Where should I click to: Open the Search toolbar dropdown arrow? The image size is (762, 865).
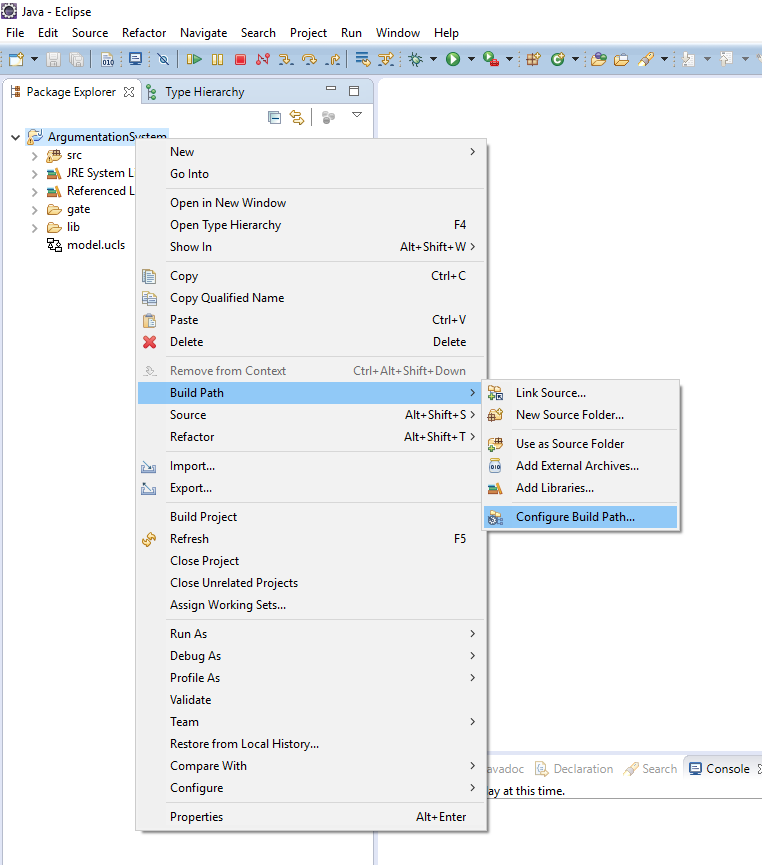[x=664, y=59]
